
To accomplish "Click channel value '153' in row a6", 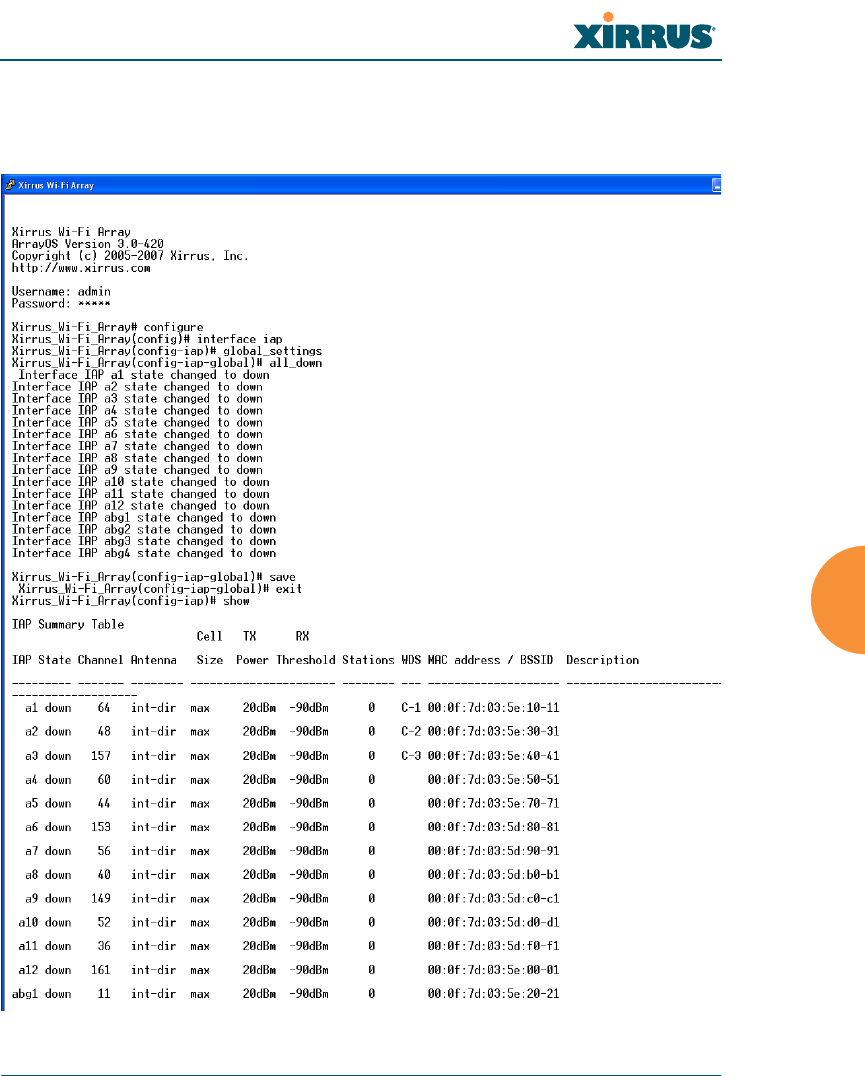I will [x=101, y=828].
